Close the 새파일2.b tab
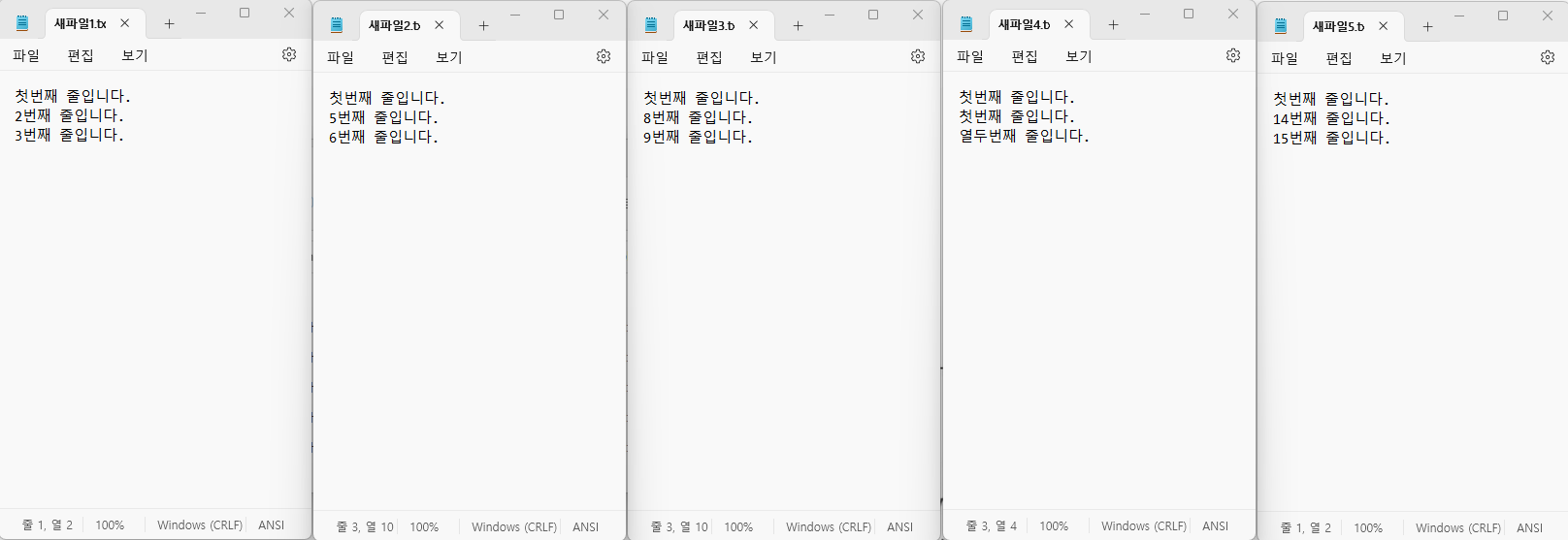 click(x=439, y=25)
